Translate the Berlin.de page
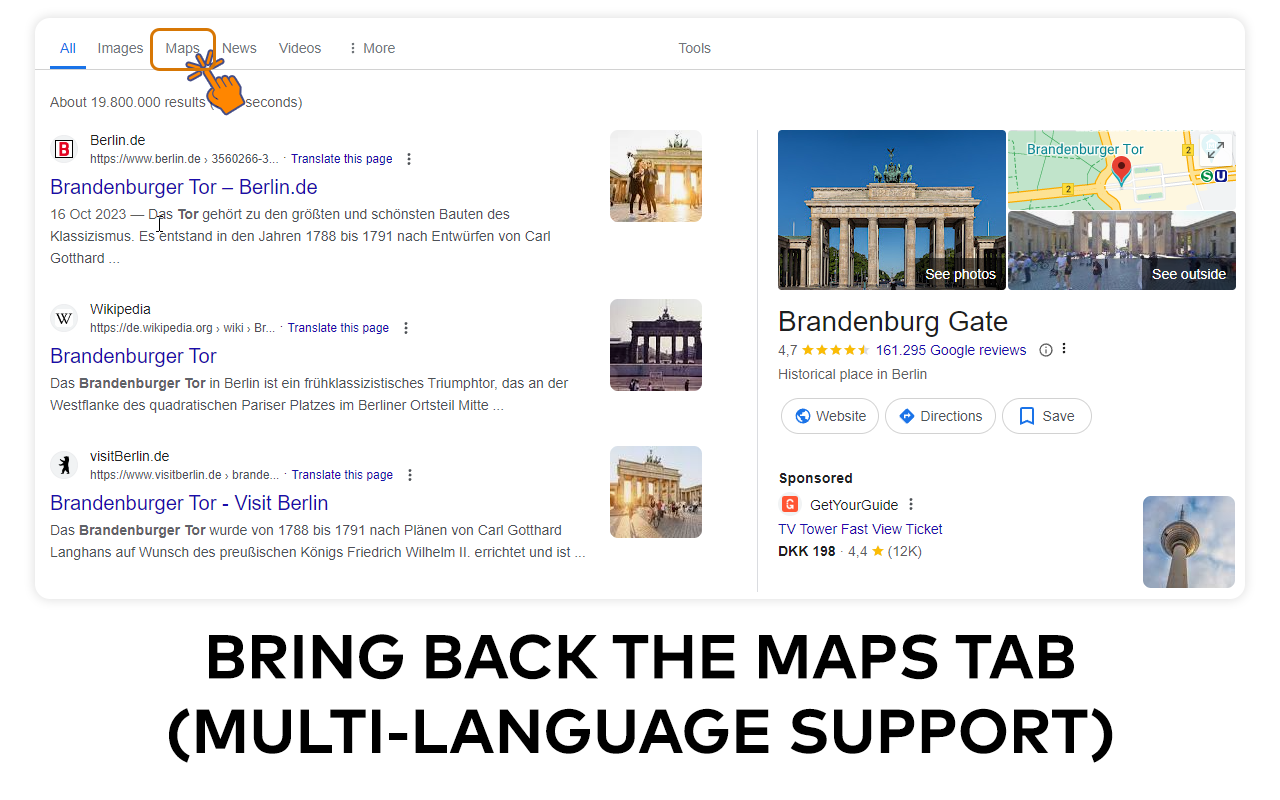Screen dimensions: 1280x800 click(x=342, y=159)
